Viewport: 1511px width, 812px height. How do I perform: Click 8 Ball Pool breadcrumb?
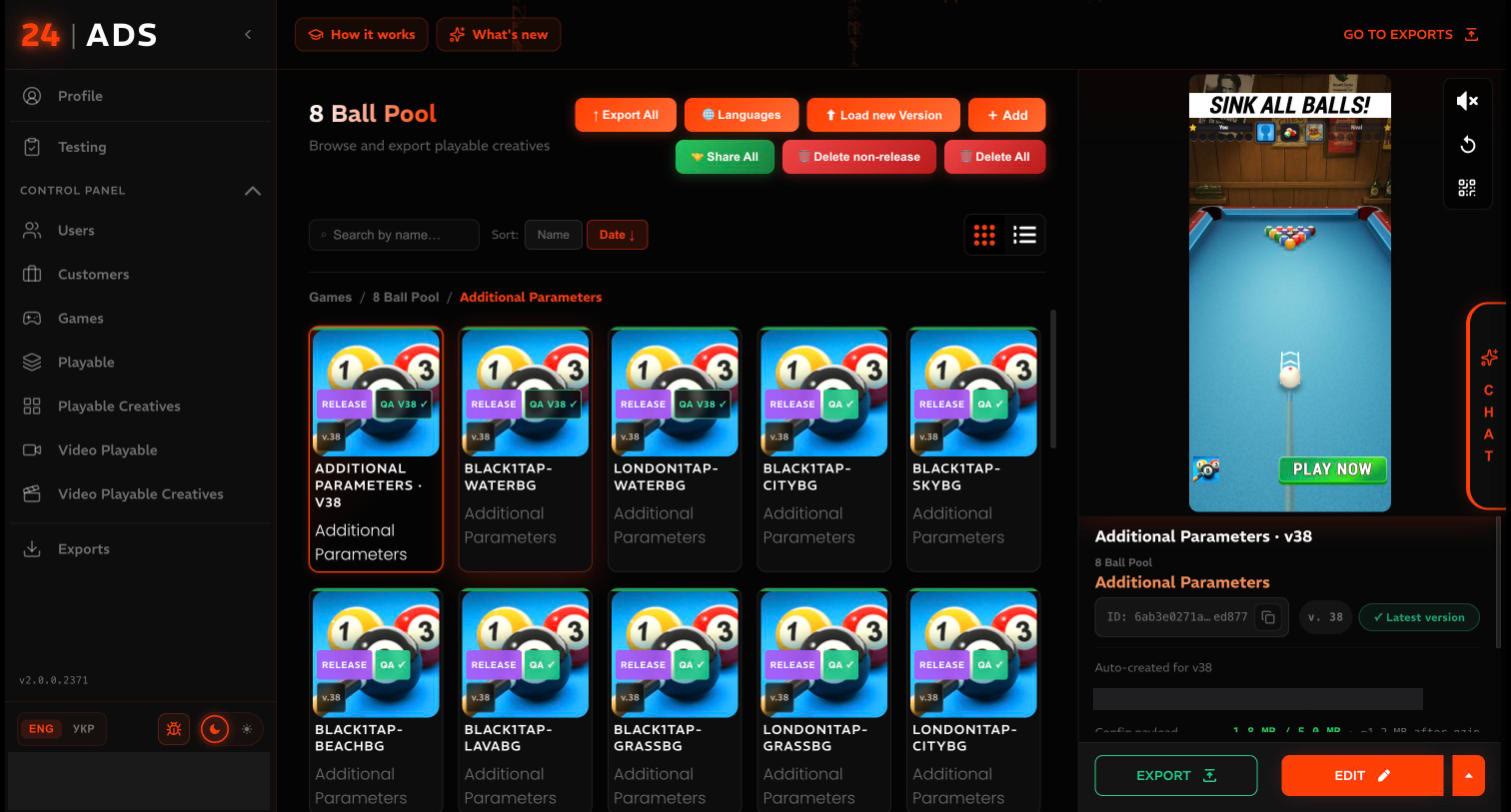405,297
